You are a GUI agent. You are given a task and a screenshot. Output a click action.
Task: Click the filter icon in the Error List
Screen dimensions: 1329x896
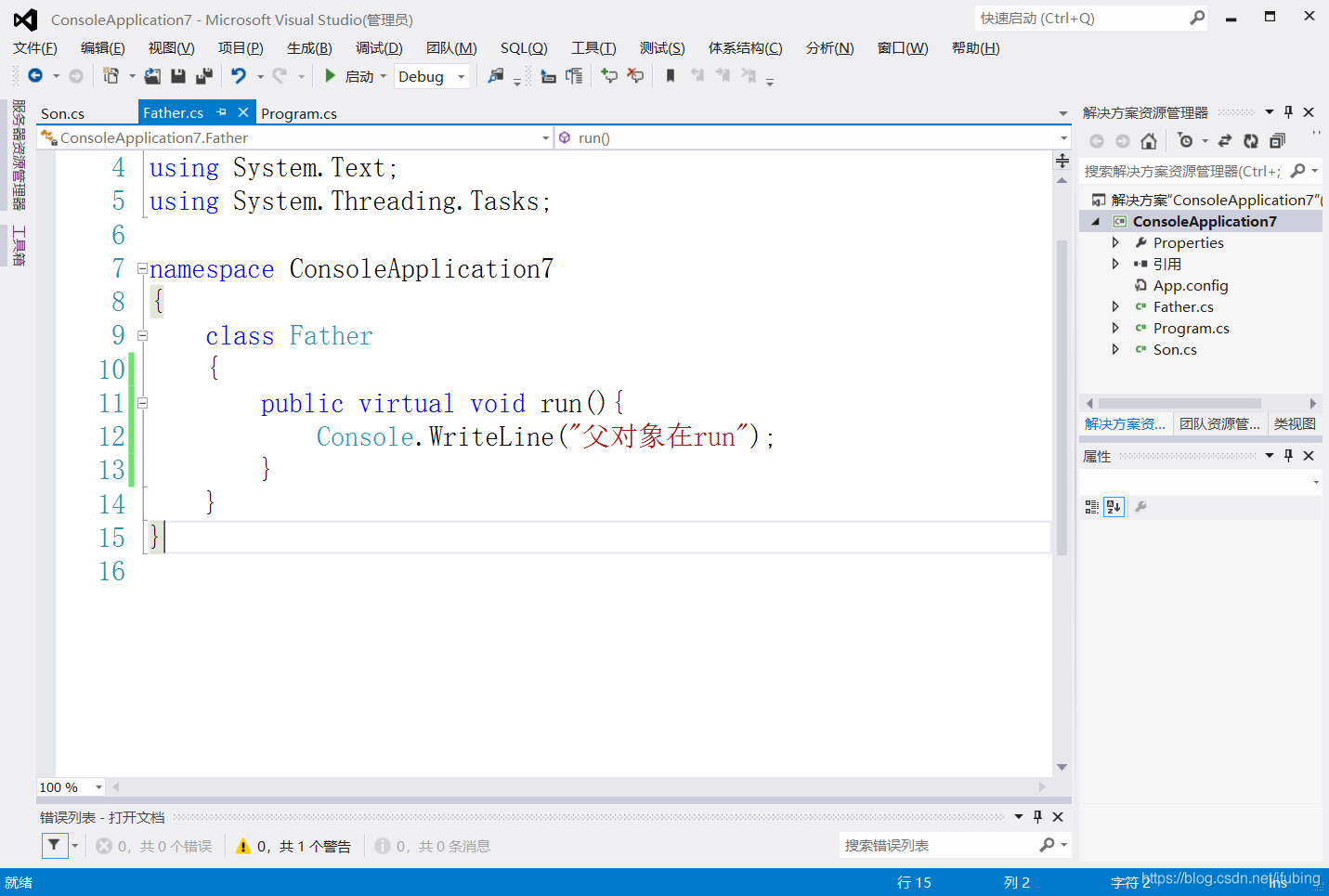click(55, 845)
